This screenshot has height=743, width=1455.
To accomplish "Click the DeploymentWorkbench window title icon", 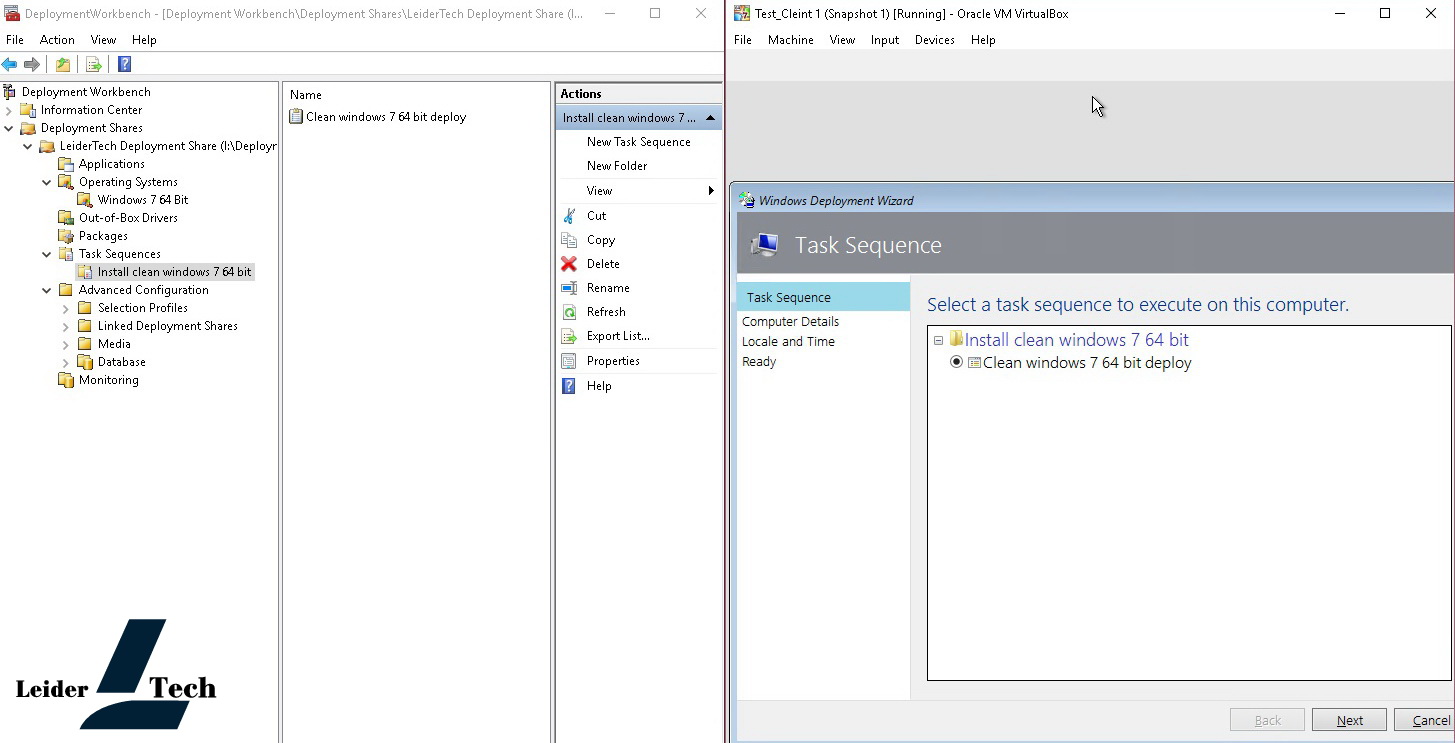I will click(12, 14).
